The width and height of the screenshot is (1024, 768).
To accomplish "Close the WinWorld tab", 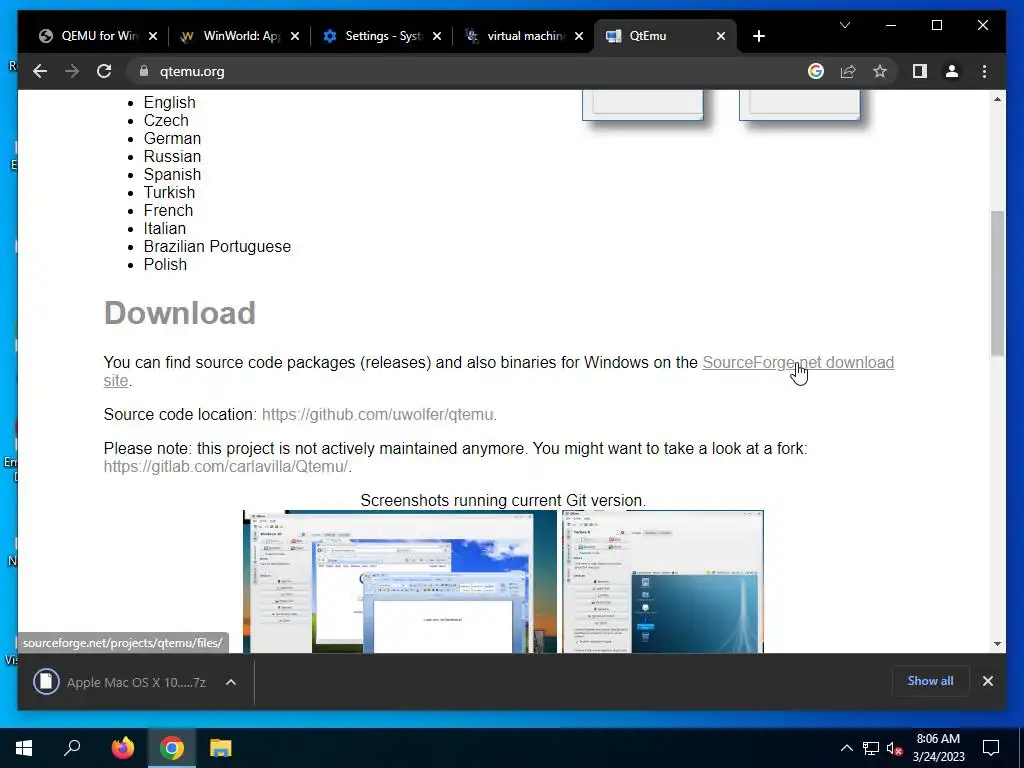I will click(x=295, y=36).
